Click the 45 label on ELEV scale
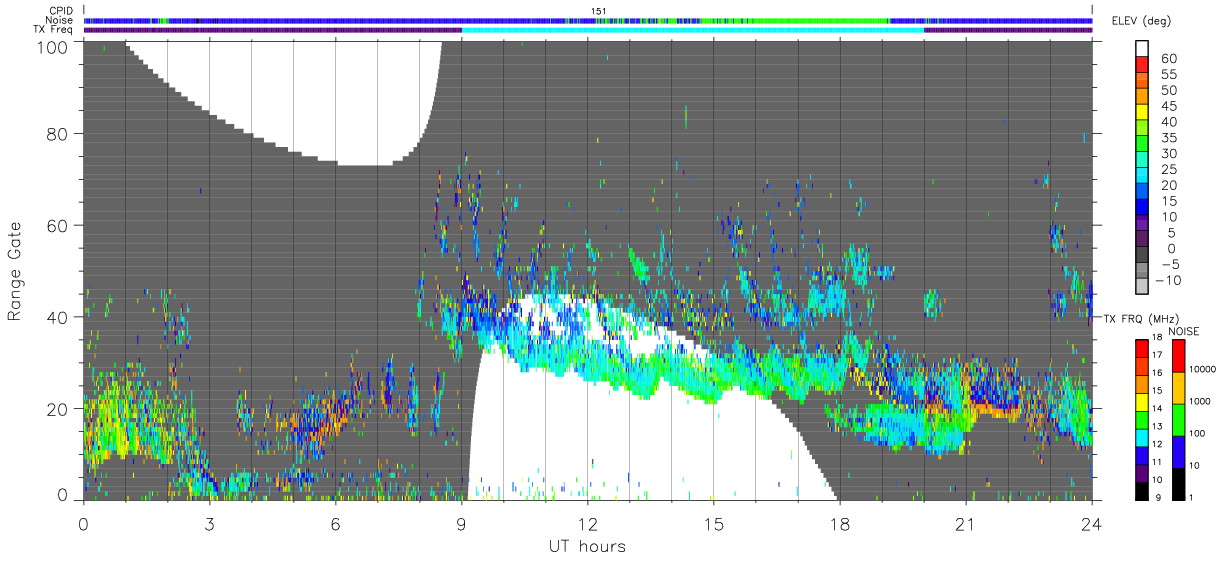 (x=1168, y=106)
